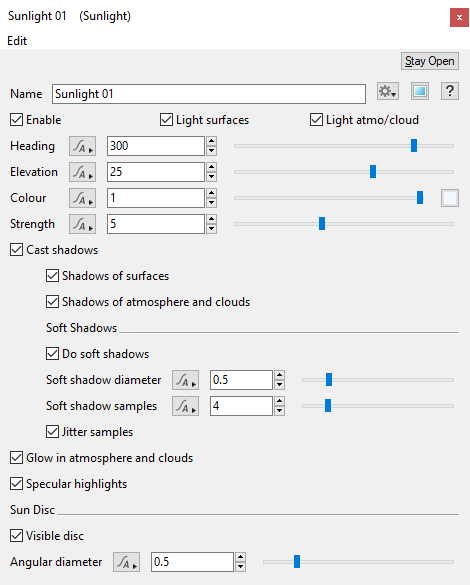Open help with the question mark icon
The height and width of the screenshot is (585, 470).
click(449, 91)
